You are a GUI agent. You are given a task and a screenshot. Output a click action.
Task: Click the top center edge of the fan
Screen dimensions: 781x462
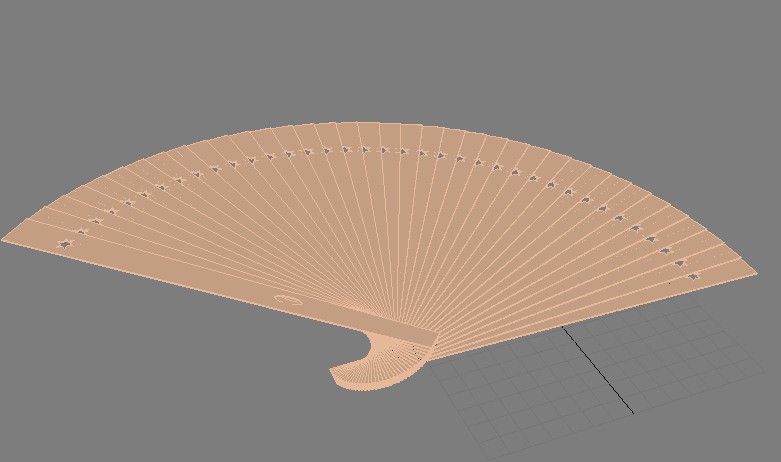(370, 124)
